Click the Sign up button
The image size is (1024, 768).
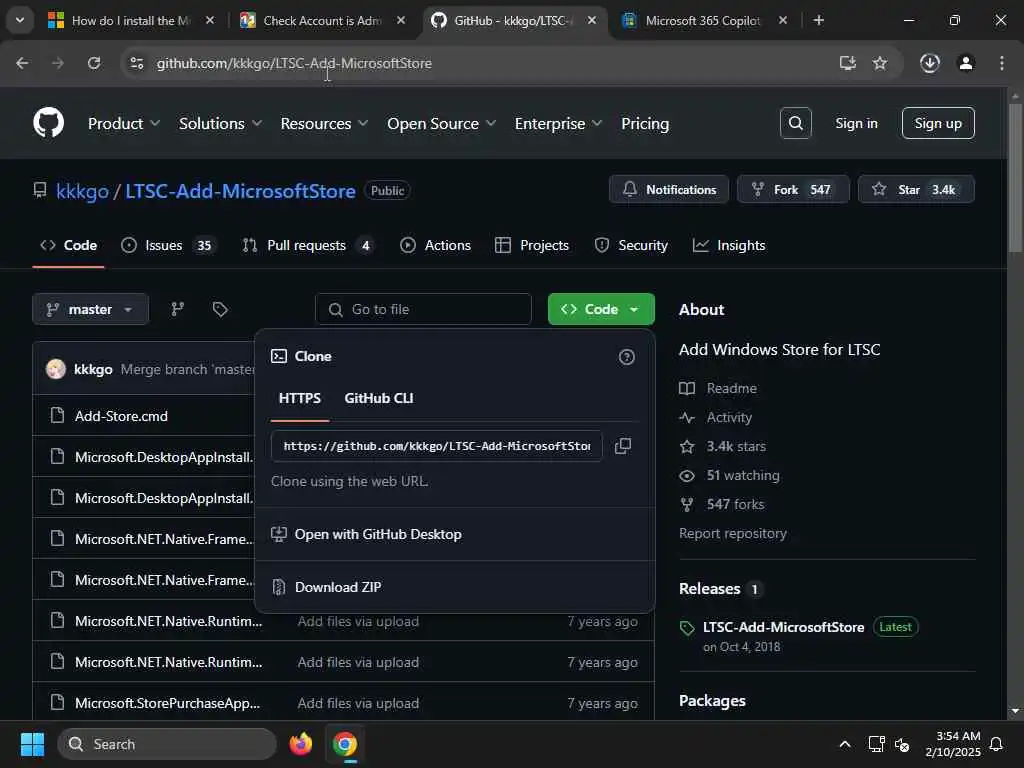click(938, 123)
